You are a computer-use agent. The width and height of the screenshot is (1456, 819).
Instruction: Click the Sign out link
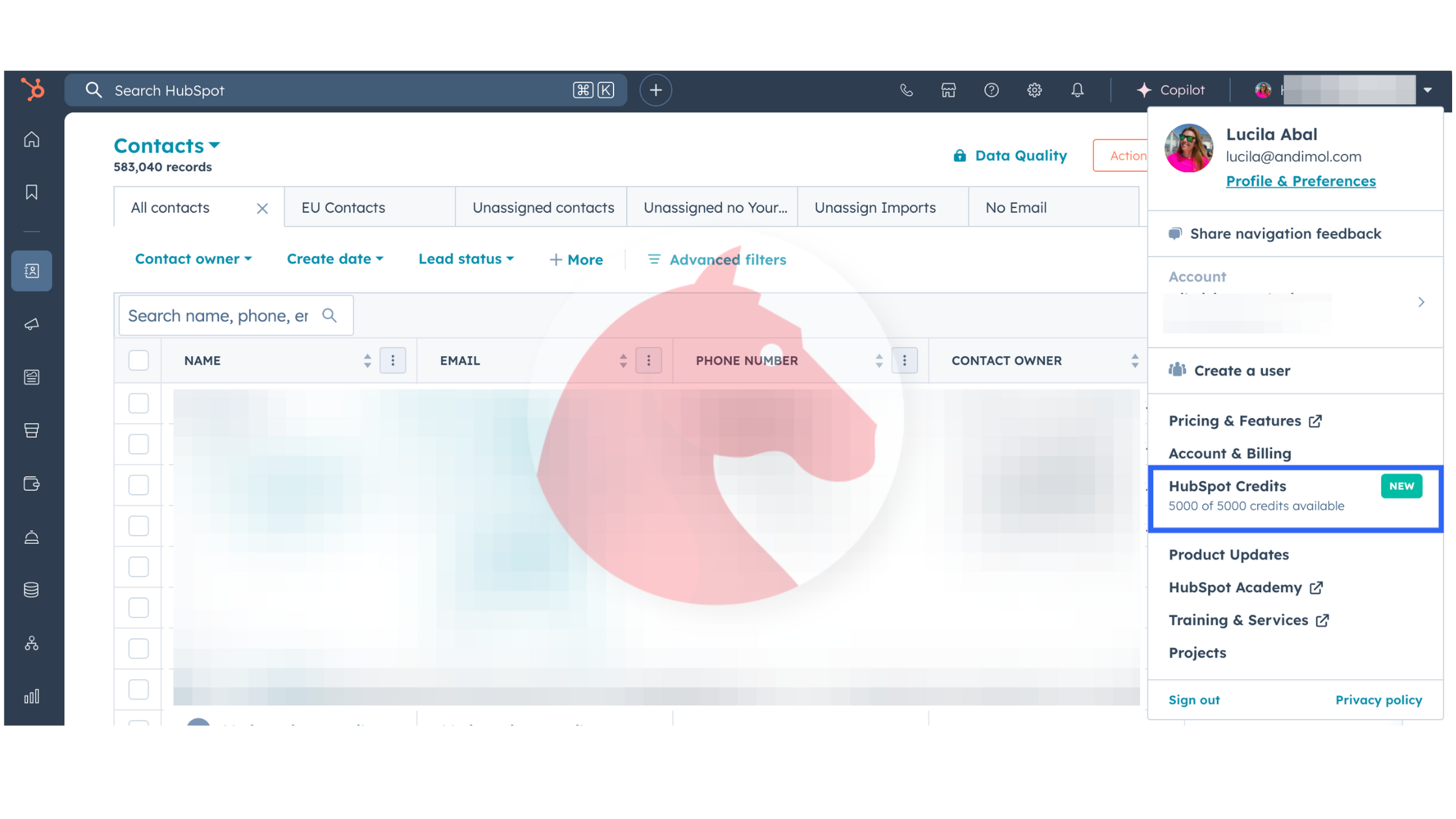click(1194, 699)
